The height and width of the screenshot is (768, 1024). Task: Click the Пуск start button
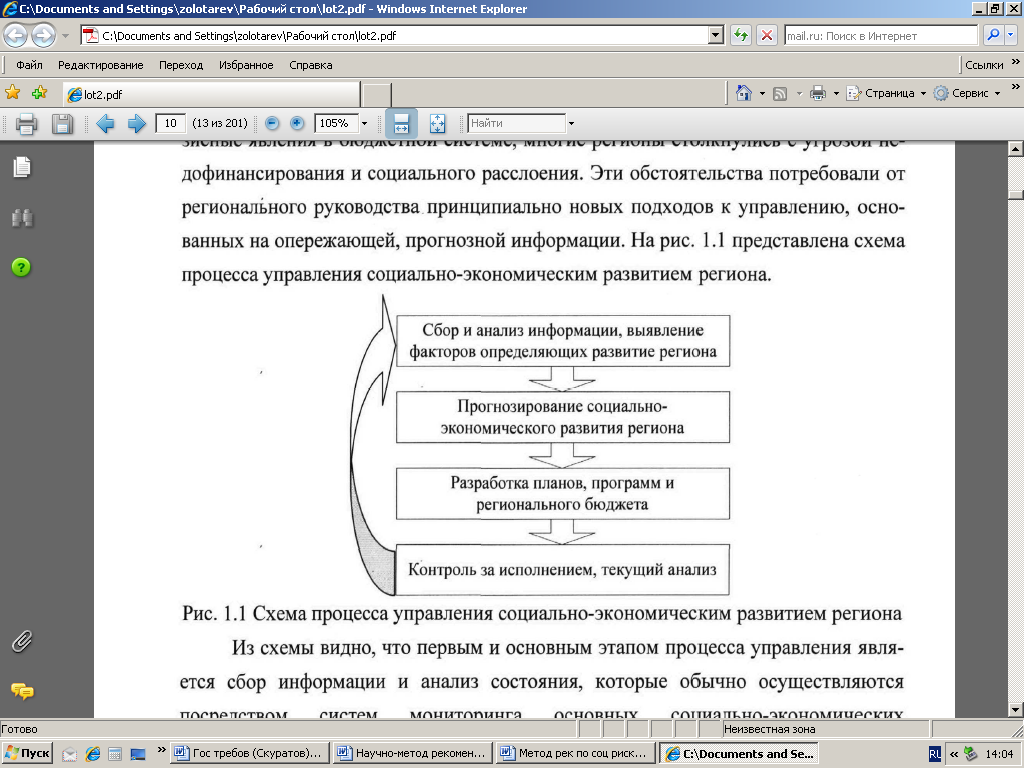27,754
